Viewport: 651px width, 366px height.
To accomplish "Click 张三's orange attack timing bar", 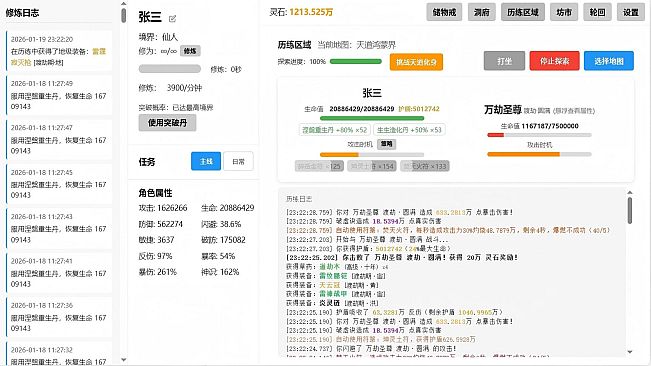I will tap(372, 154).
